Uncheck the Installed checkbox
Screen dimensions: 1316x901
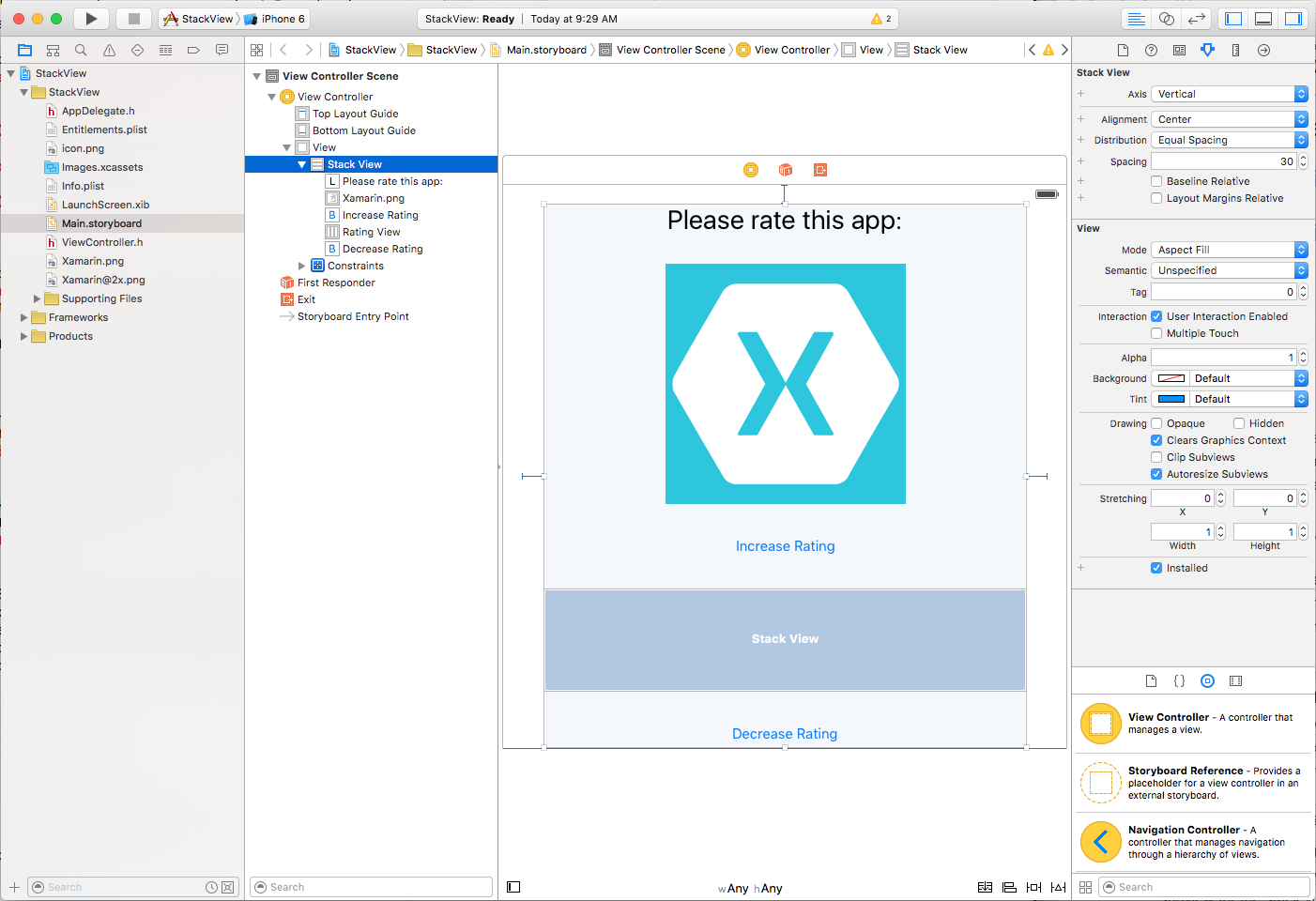(x=1155, y=568)
